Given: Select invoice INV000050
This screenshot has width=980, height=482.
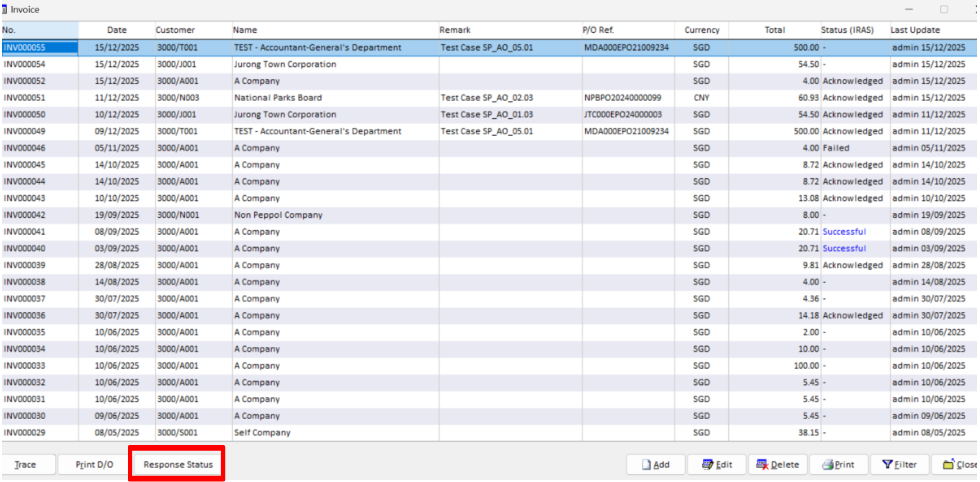Looking at the screenshot, I should click(x=489, y=115).
